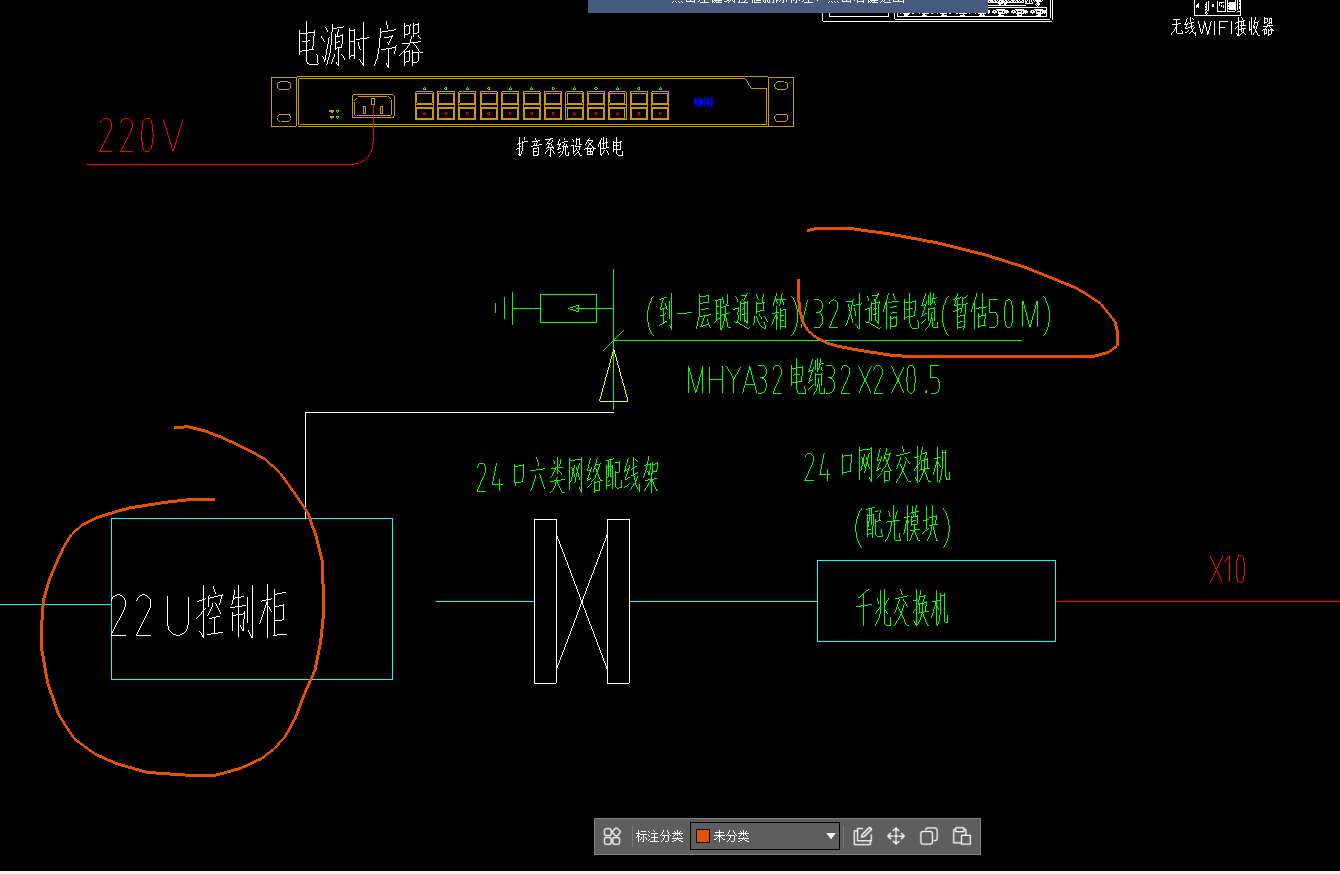Image resolution: width=1340 pixels, height=874 pixels.
Task: Click the 千兆交换机 box
Action: (x=936, y=600)
